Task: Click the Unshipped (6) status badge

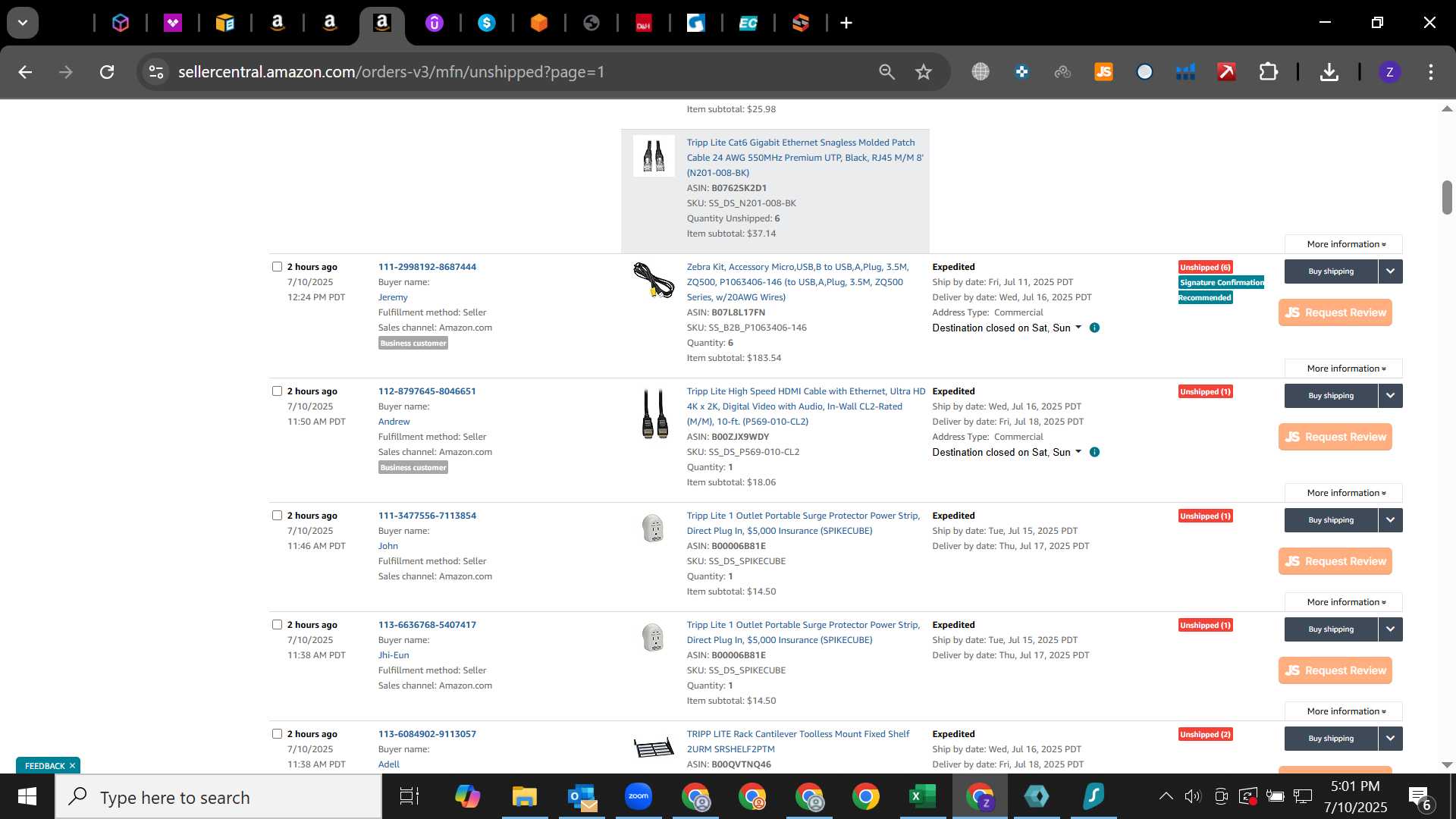Action: pos(1205,267)
